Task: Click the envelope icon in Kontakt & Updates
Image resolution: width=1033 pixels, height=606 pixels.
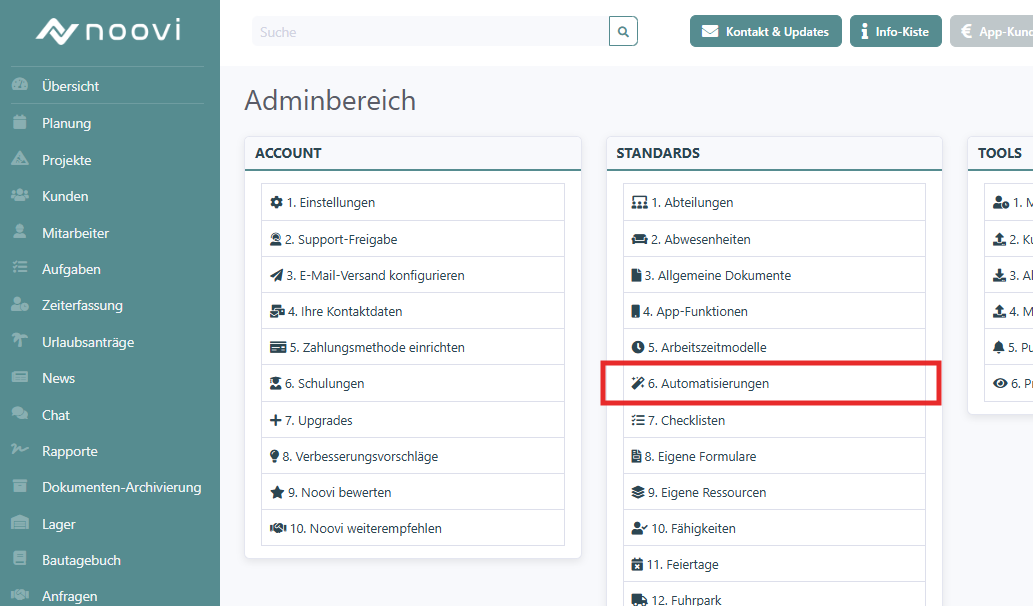Action: coord(710,32)
